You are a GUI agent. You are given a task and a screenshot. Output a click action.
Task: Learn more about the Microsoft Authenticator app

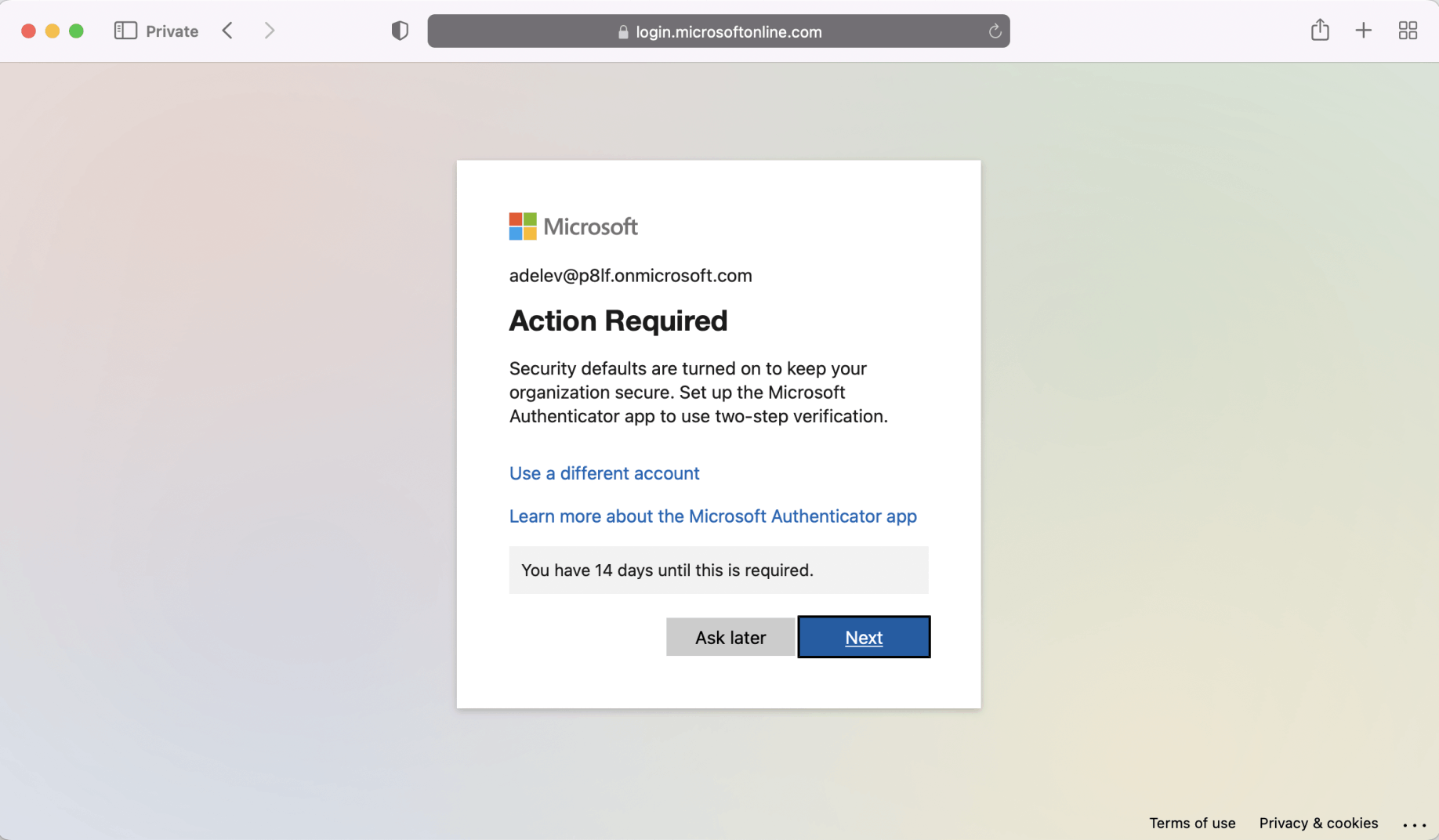pos(712,516)
